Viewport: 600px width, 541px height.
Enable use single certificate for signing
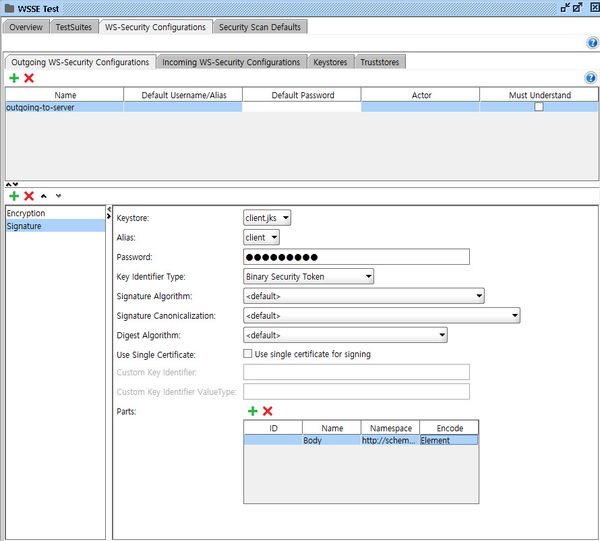(248, 354)
